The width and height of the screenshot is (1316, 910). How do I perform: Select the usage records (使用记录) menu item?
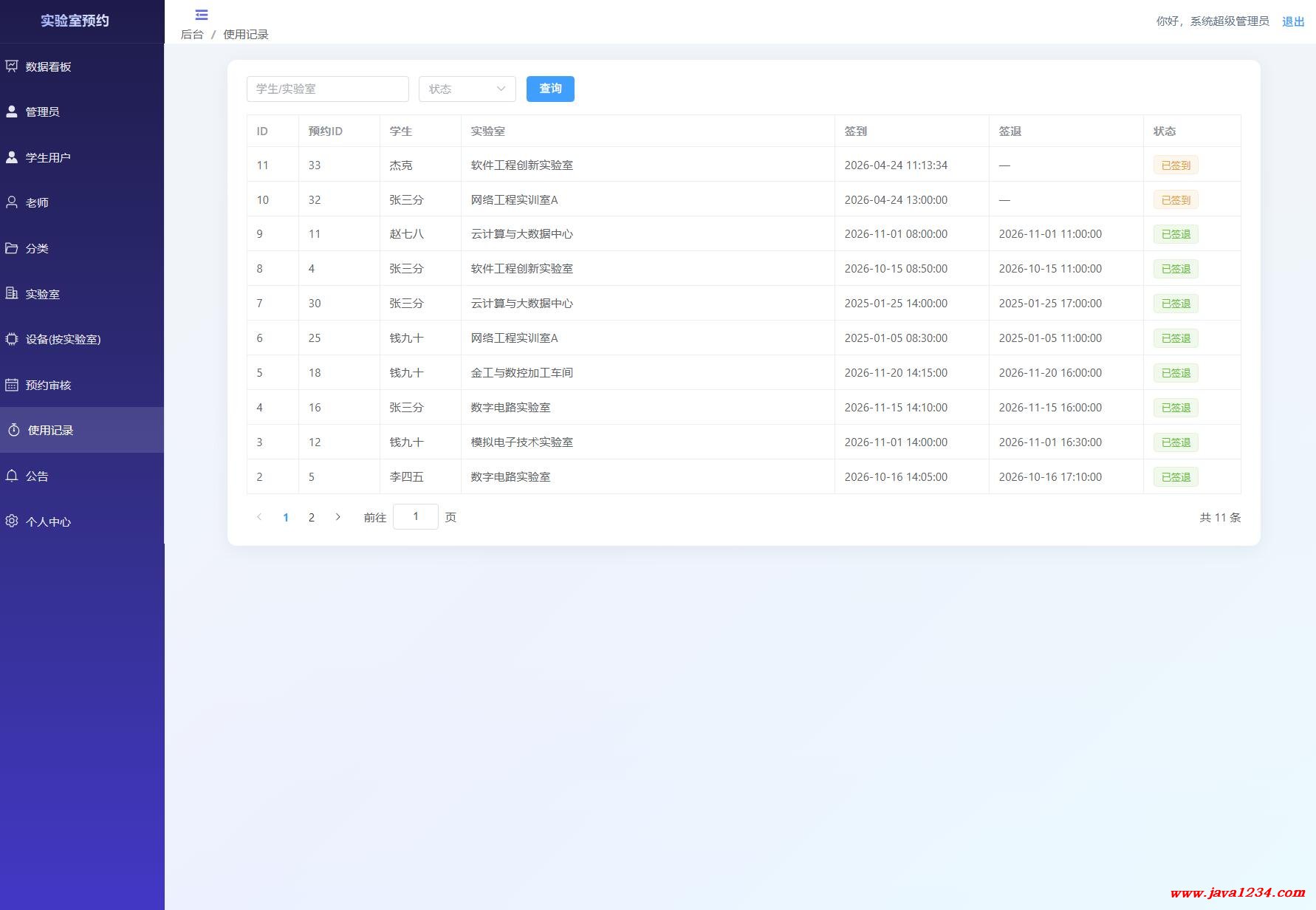pyautogui.click(x=50, y=430)
